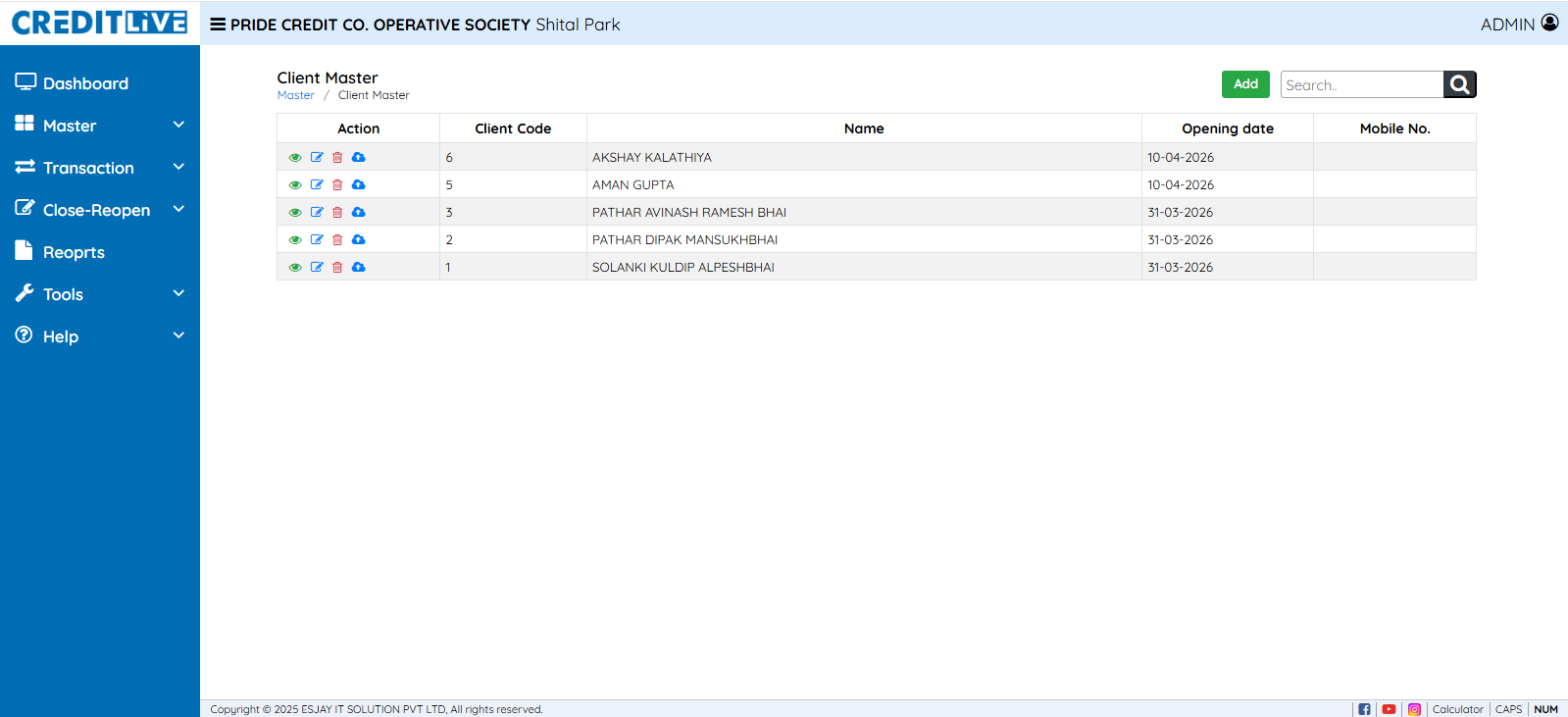Delete the AMAN GUPTA client record
1568x717 pixels.
pos(337,184)
